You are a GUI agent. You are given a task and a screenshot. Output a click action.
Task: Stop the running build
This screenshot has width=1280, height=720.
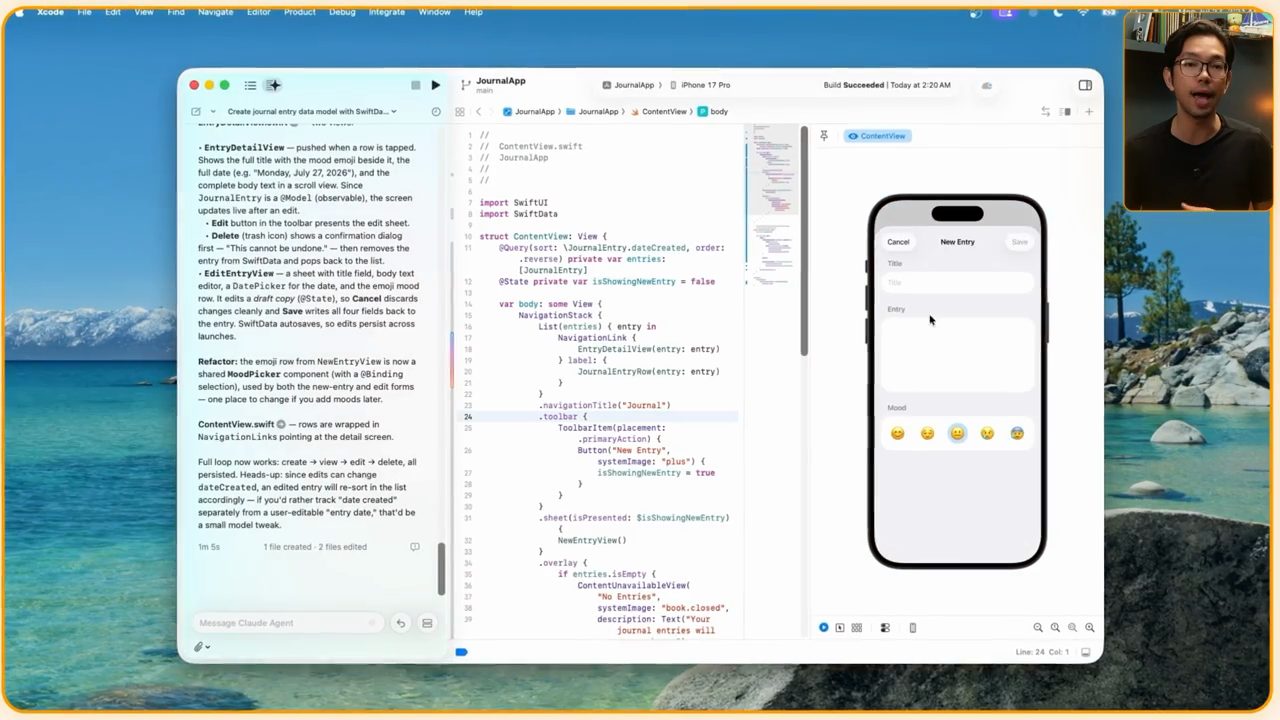coord(415,85)
